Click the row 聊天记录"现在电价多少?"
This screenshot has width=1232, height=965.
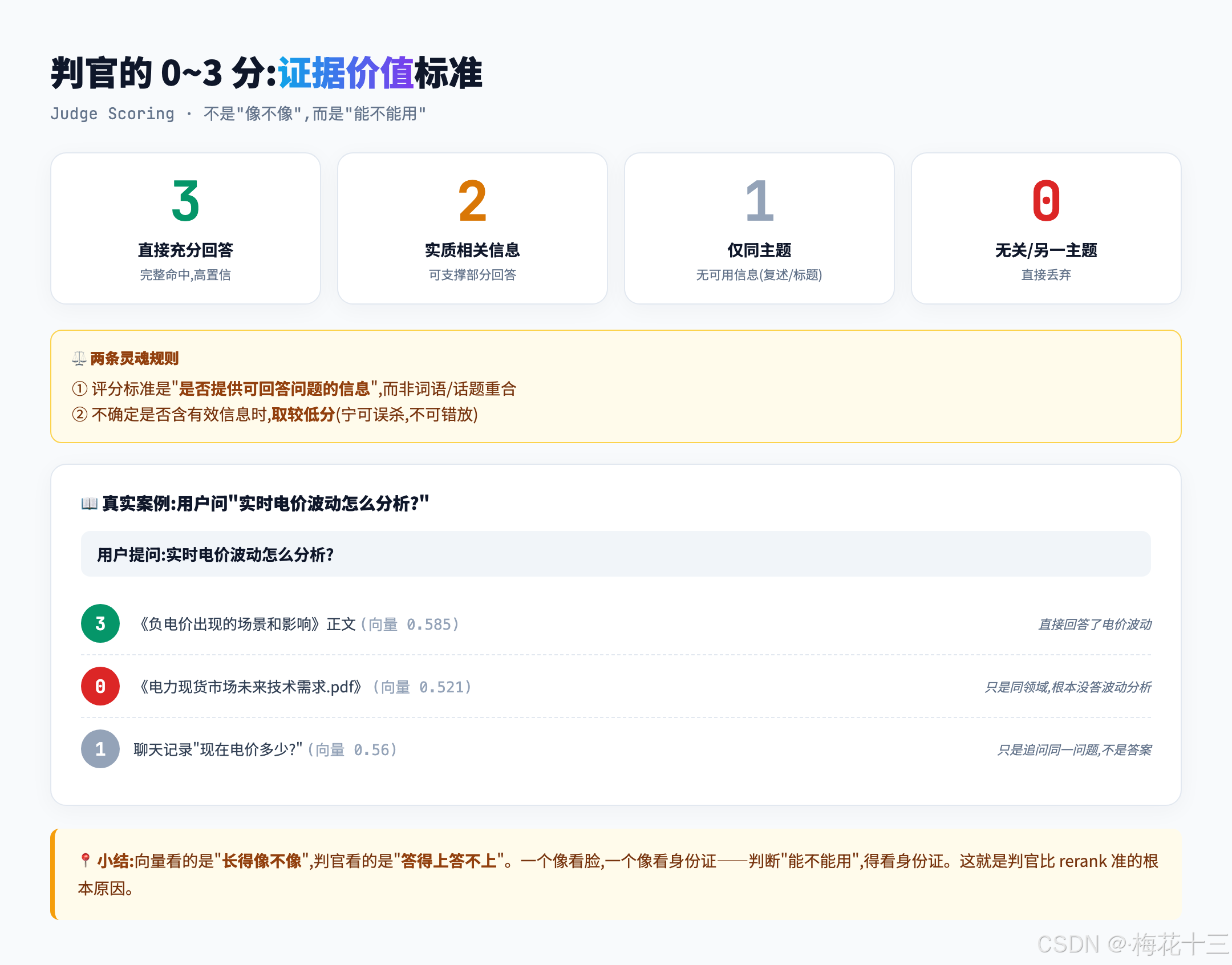(x=616, y=749)
